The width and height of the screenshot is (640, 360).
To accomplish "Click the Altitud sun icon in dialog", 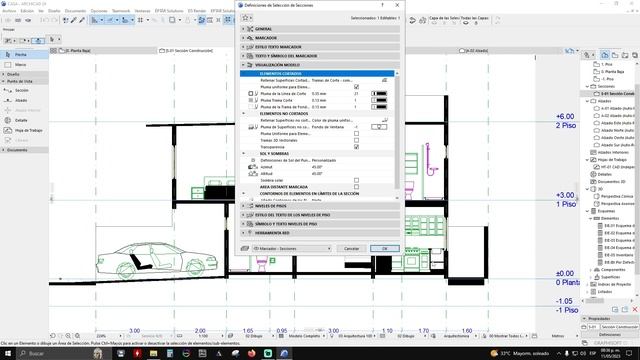I will 253,173.
